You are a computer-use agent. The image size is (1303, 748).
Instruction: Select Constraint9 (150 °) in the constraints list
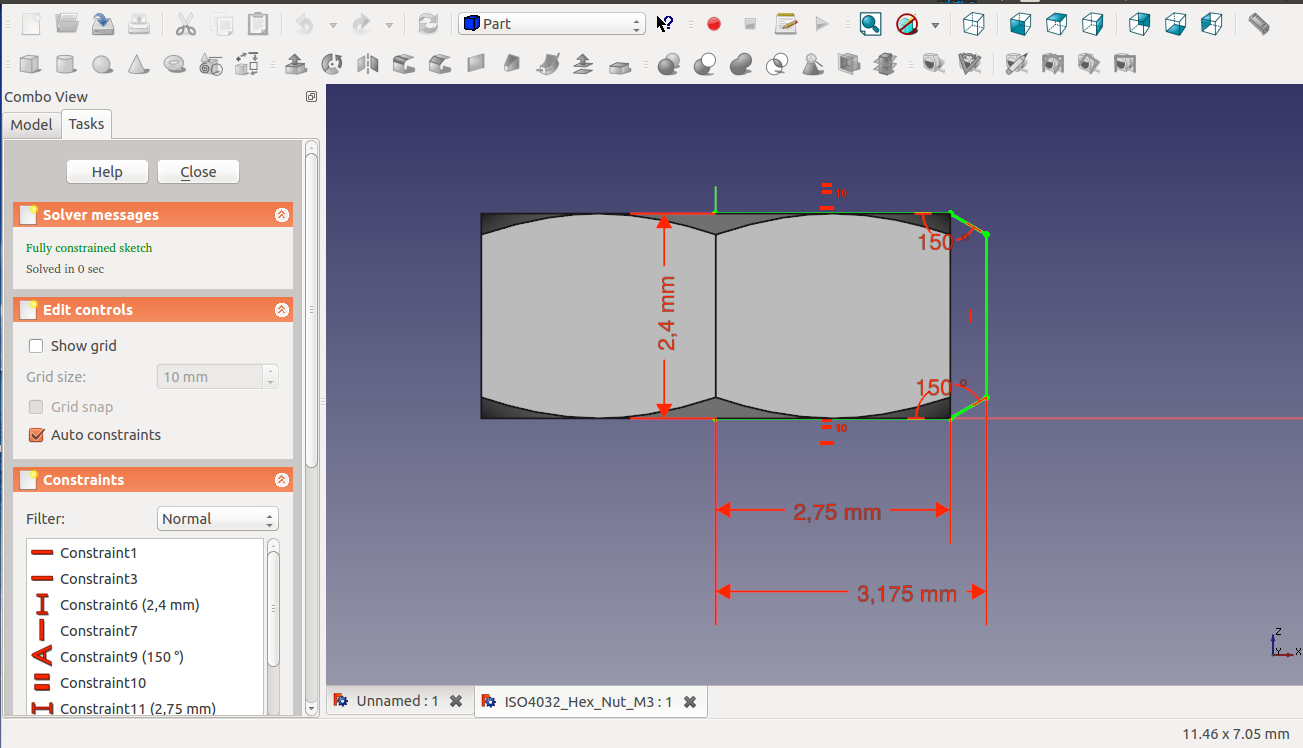click(121, 657)
